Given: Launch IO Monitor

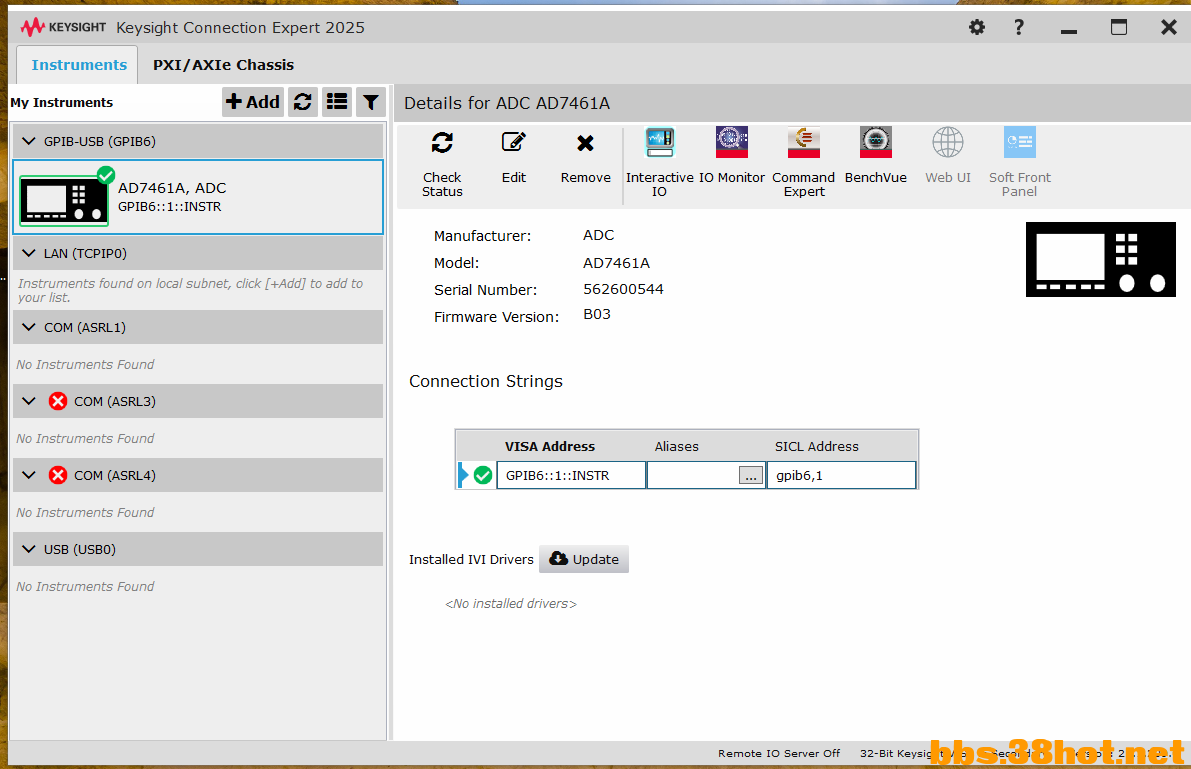Looking at the screenshot, I should 731,157.
